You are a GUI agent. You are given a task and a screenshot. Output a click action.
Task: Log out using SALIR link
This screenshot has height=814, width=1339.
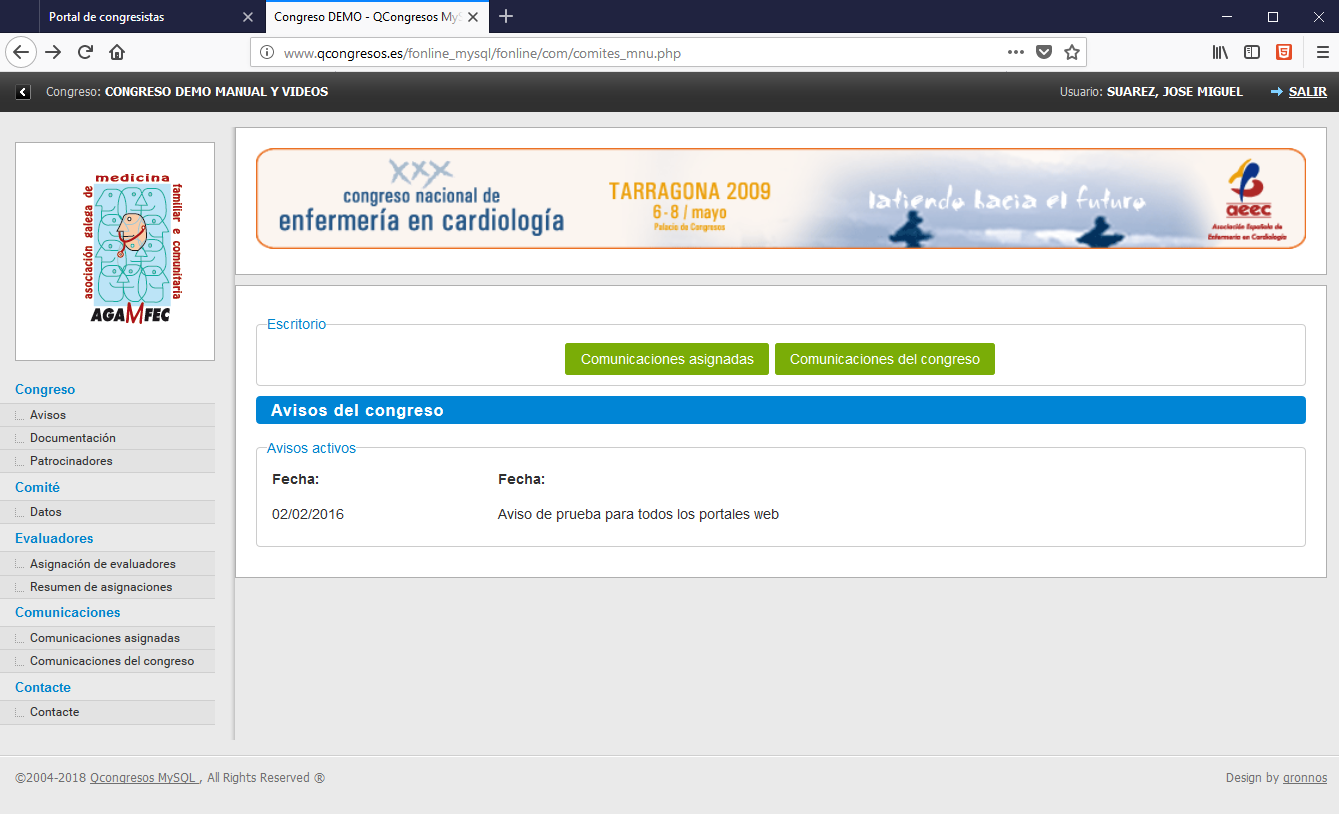click(1307, 92)
